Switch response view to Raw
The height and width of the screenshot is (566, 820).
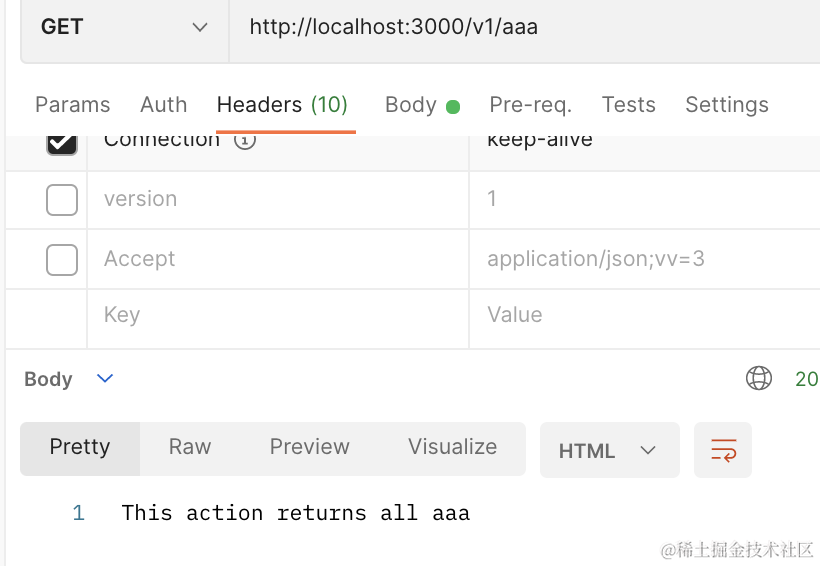(x=190, y=447)
